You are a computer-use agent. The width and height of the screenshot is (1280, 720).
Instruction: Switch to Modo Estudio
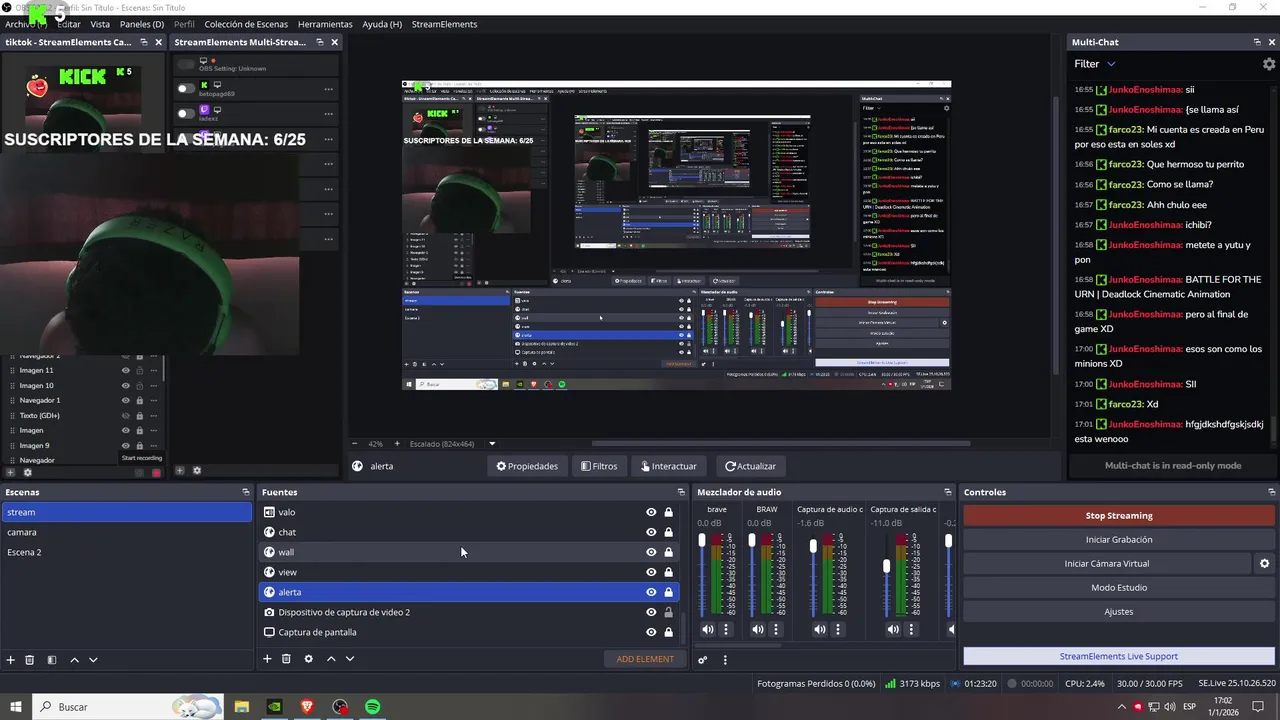[x=1119, y=588]
